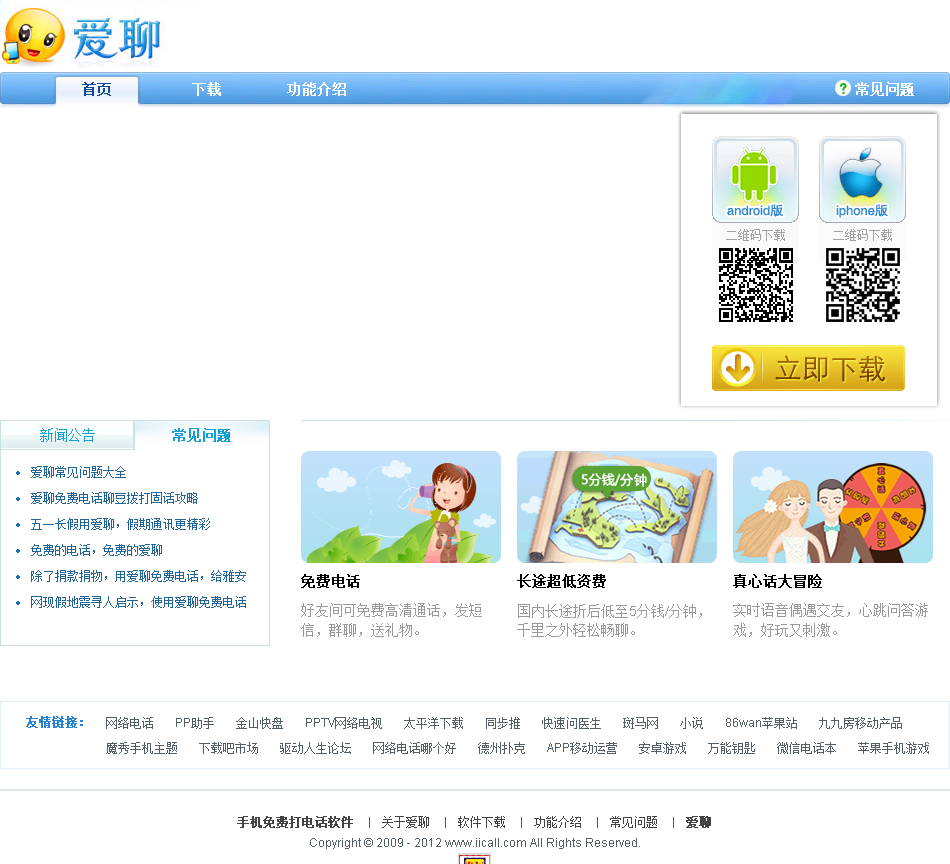The height and width of the screenshot is (864, 950).
Task: Open the 金山快盘 friend link
Action: tap(259, 723)
